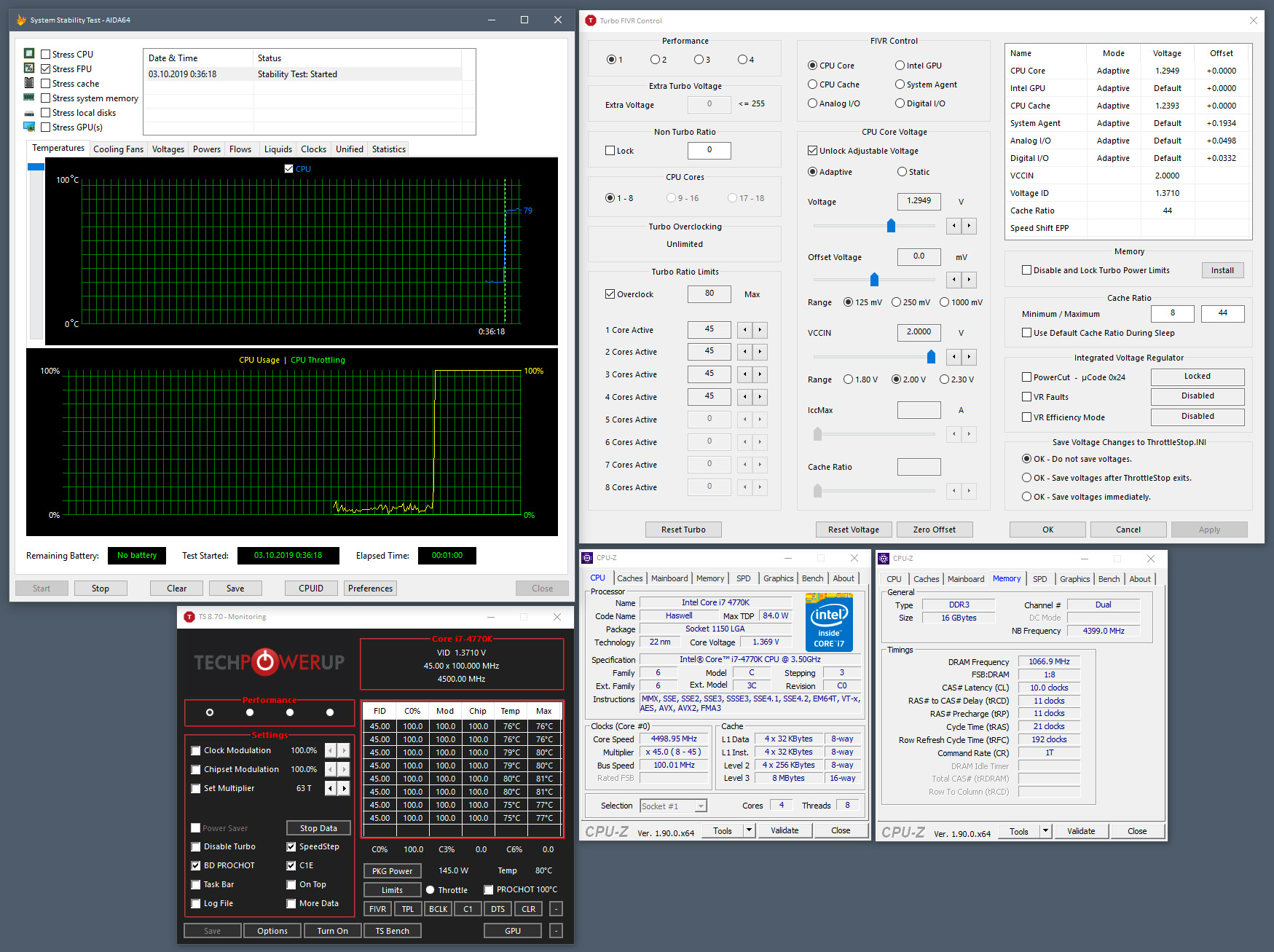The width and height of the screenshot is (1274, 952).
Task: Click the PKG Power button
Action: (x=392, y=871)
